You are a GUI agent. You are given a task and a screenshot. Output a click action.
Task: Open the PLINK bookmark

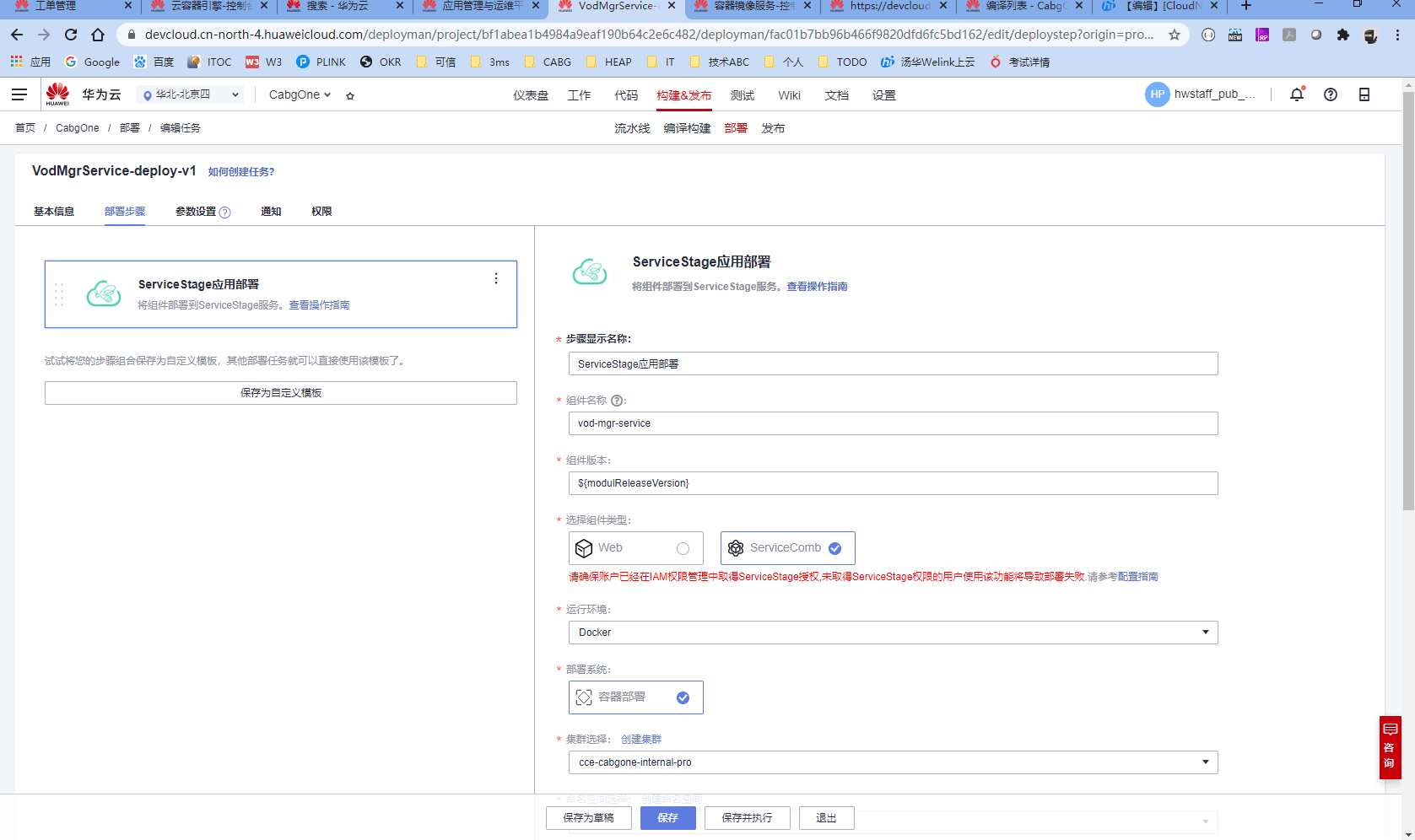point(321,62)
